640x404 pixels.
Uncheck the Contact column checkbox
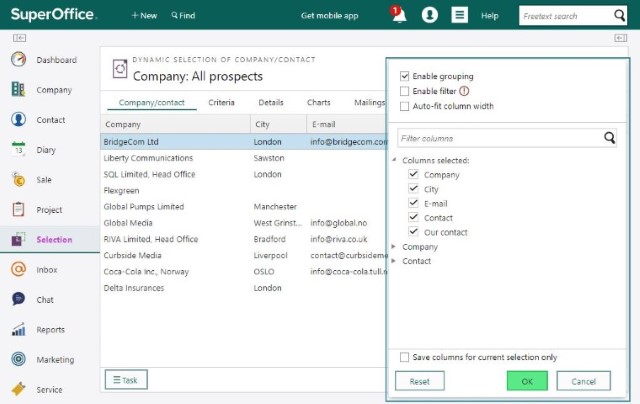(413, 217)
